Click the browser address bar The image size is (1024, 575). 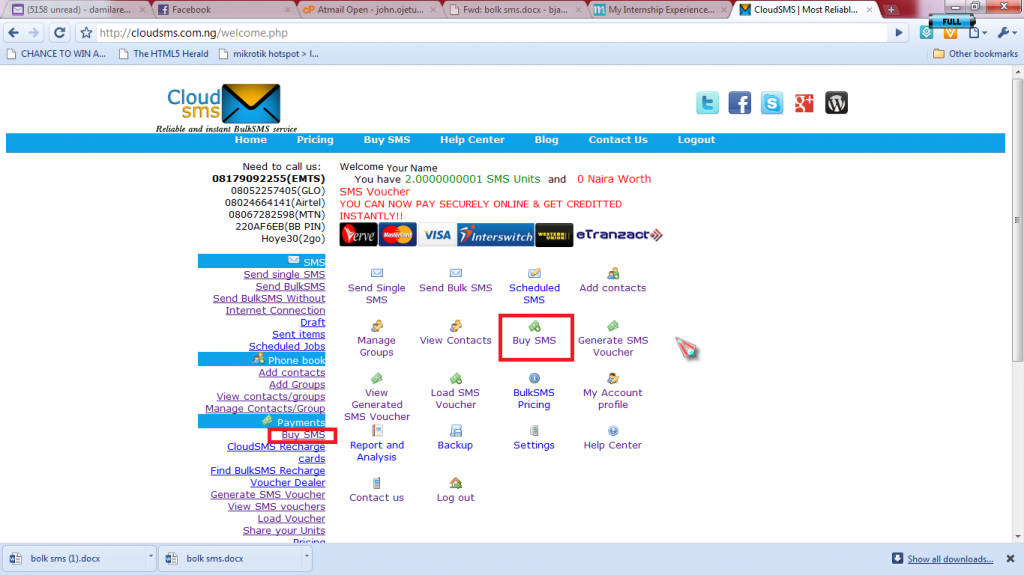click(490, 33)
